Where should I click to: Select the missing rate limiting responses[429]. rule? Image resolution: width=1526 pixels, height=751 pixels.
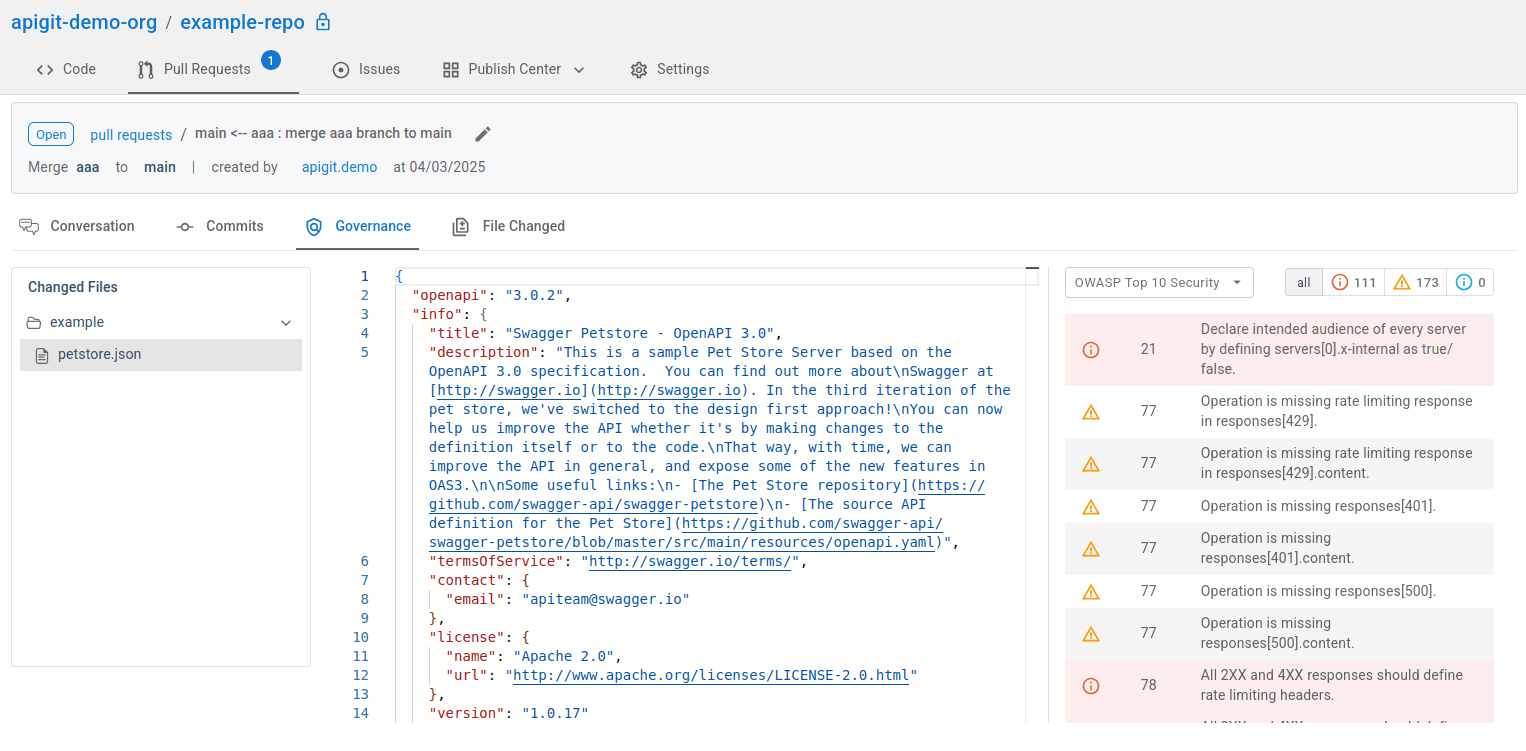(x=1279, y=412)
